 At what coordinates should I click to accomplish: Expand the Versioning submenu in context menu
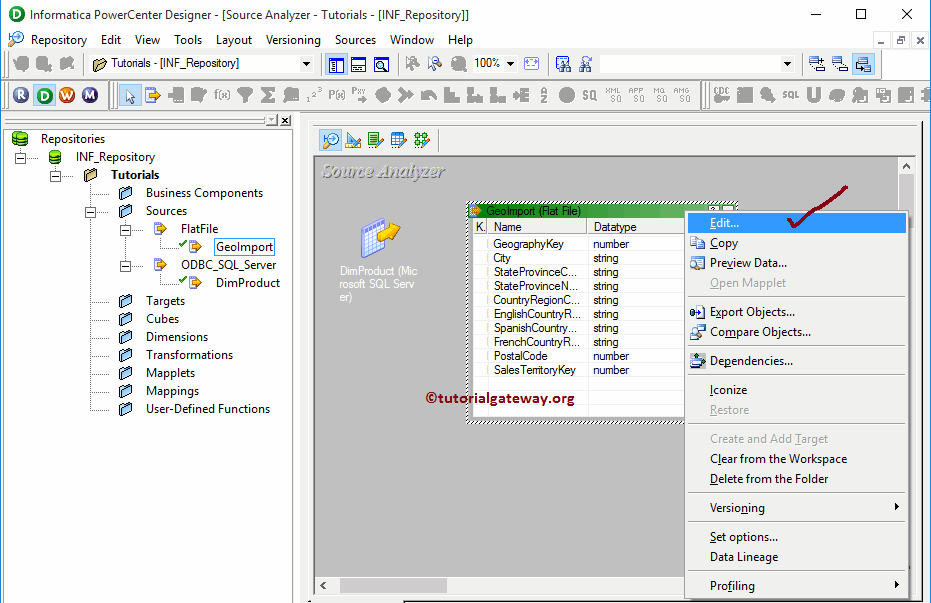tap(796, 507)
